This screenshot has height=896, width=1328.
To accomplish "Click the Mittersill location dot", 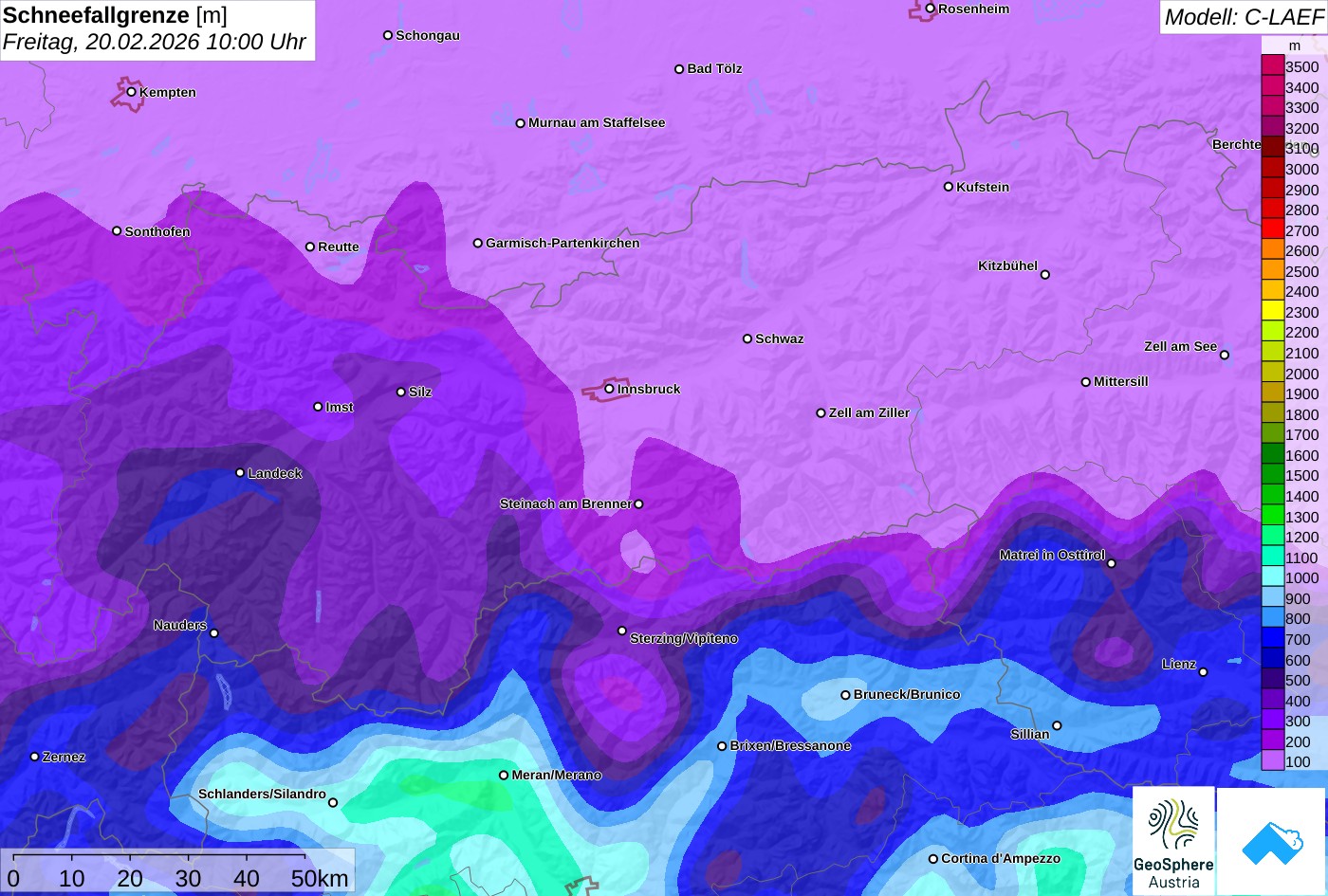I will [1086, 382].
